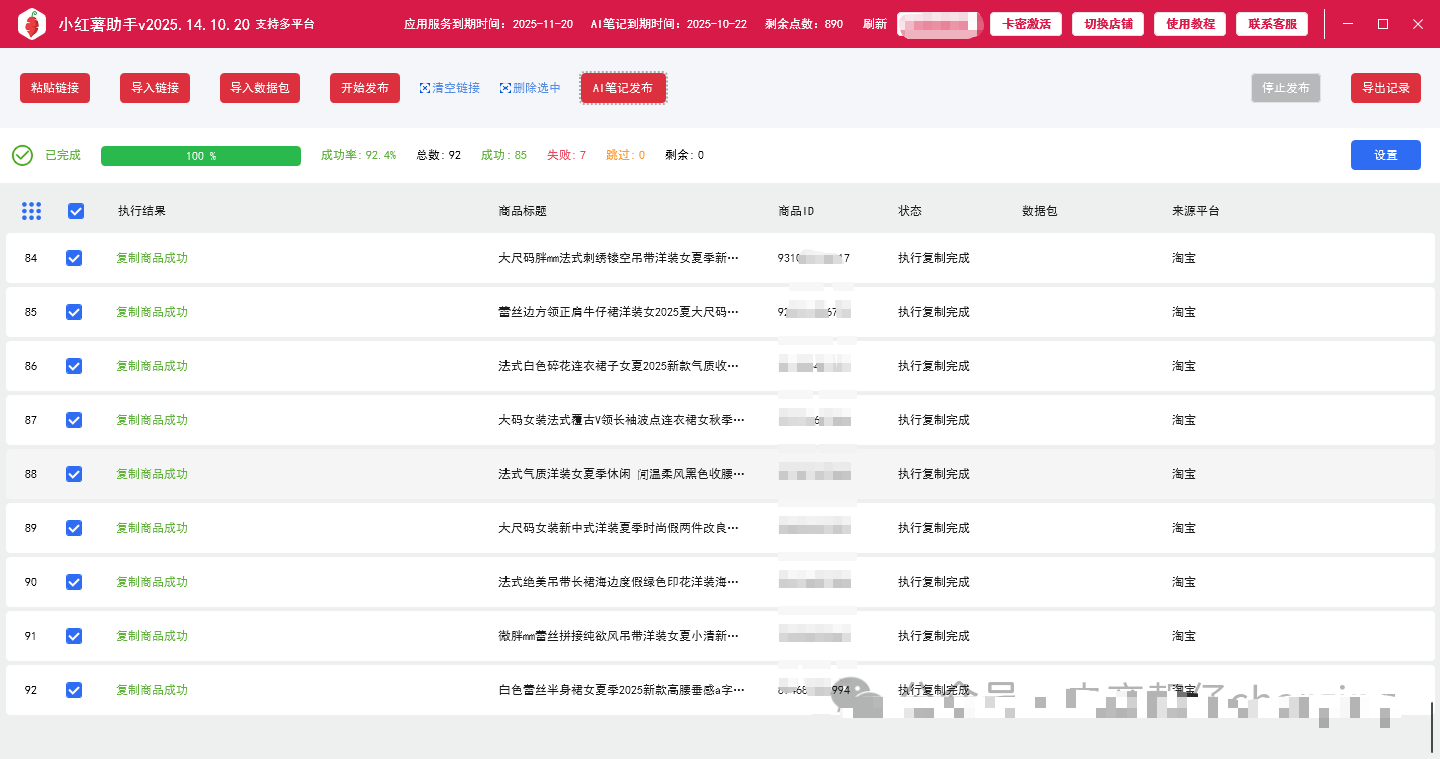Screen dimensions: 1440x759
Task: Click the red strawberry app logo
Action: click(x=32, y=24)
